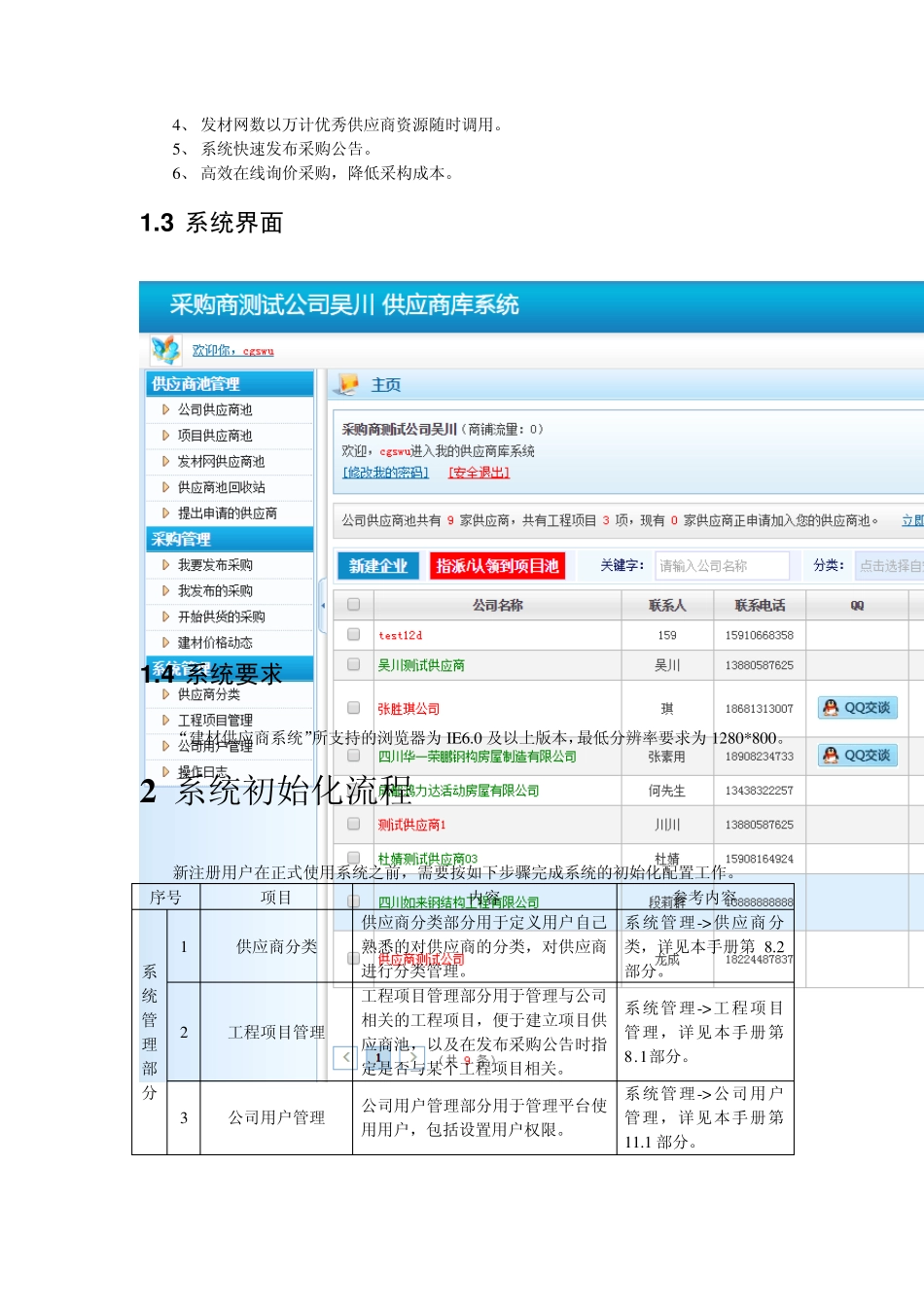This screenshot has height=1307, width=924.
Task: Click the 主页 tab title
Action: pos(386,385)
